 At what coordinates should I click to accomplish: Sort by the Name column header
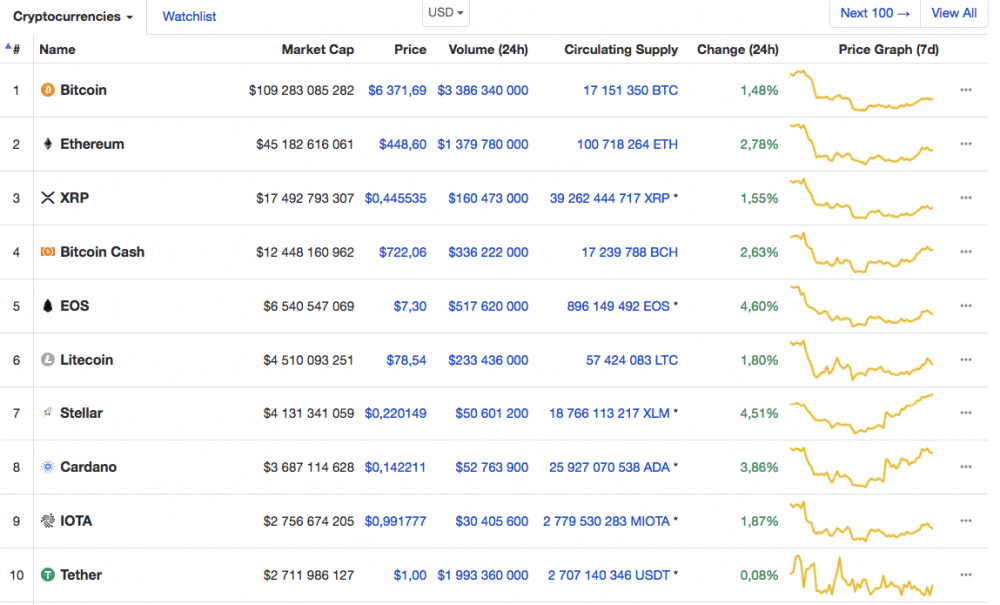click(57, 49)
